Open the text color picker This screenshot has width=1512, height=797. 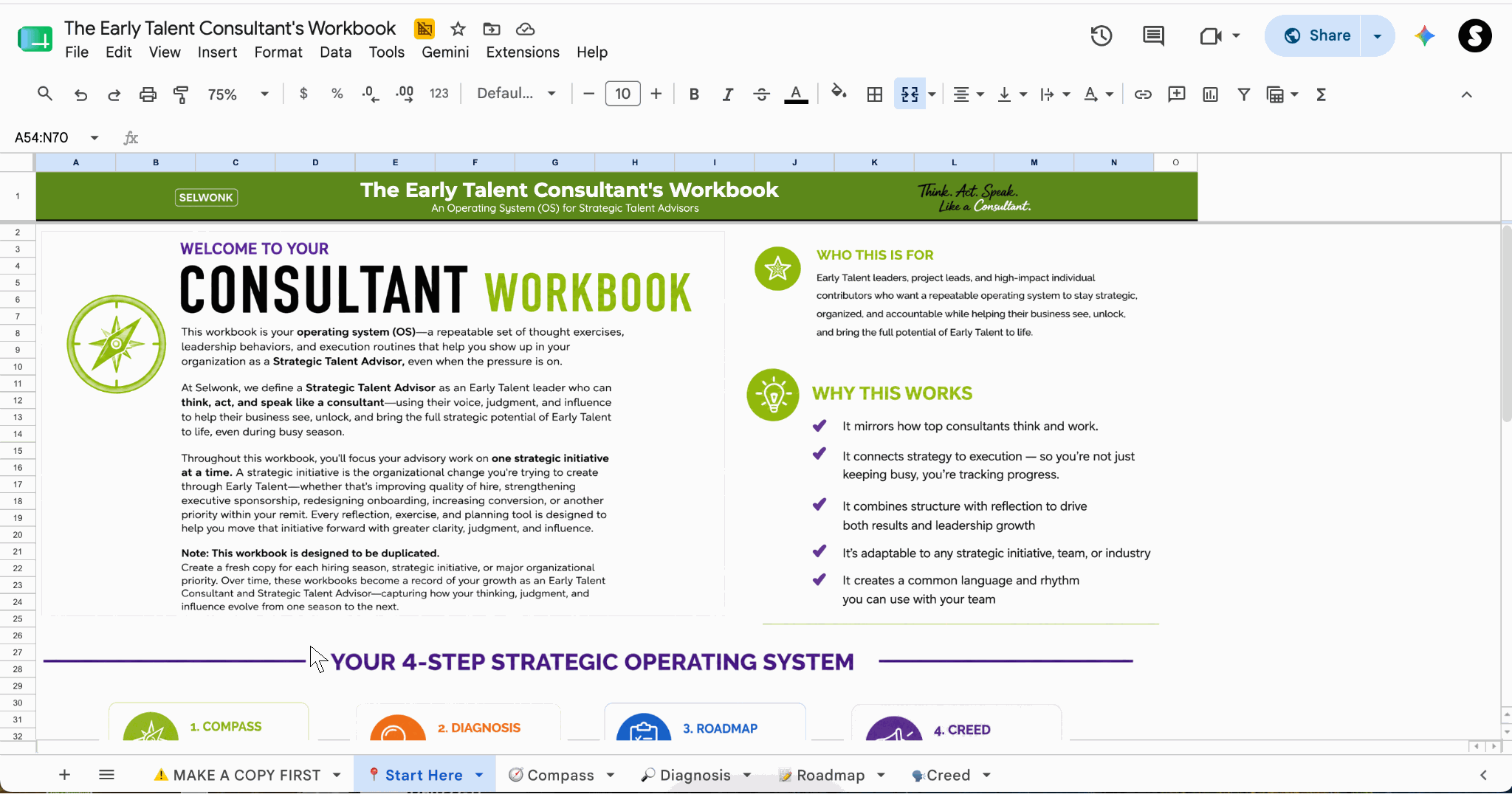point(796,94)
